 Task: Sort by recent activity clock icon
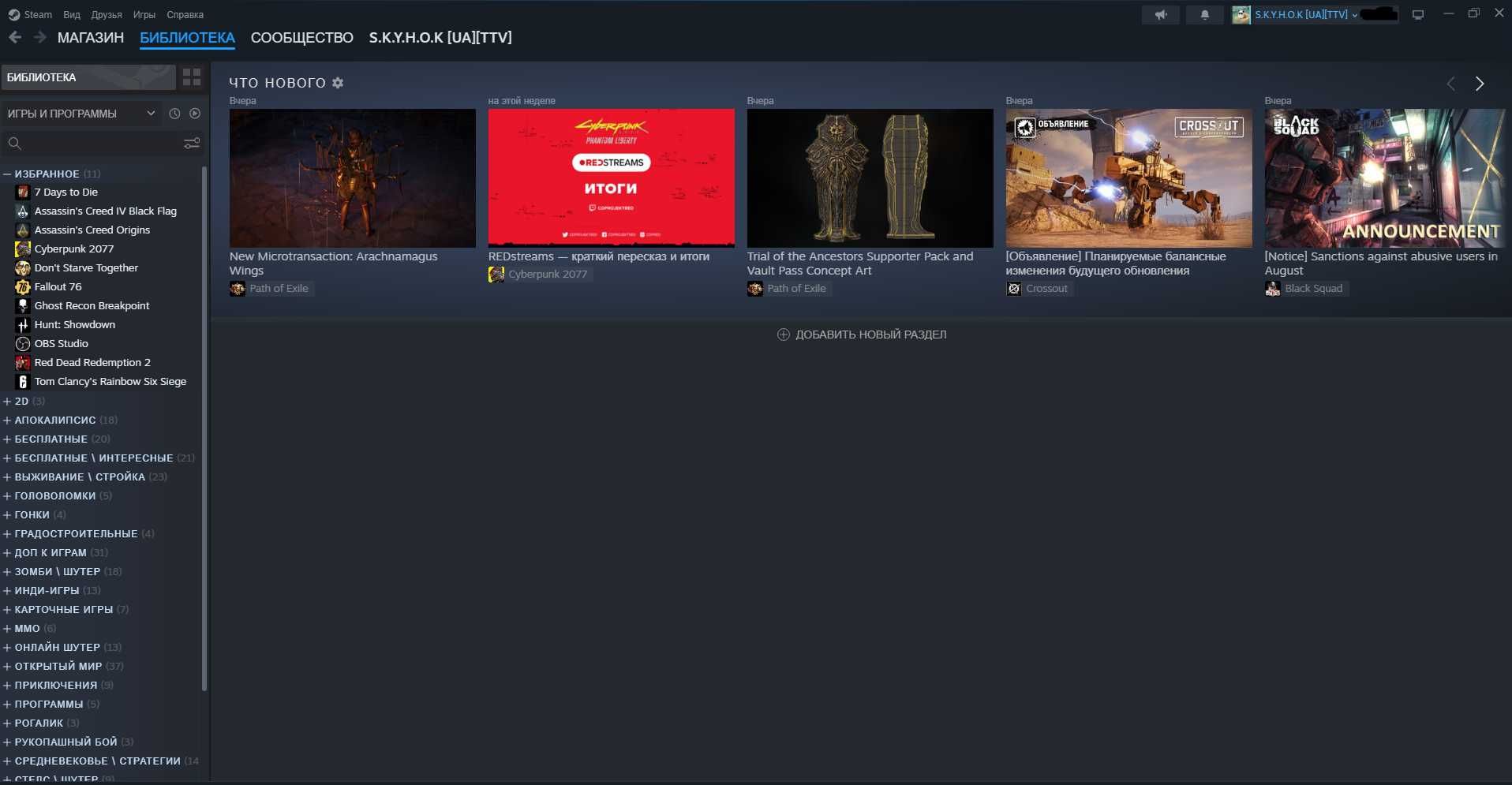coord(174,114)
